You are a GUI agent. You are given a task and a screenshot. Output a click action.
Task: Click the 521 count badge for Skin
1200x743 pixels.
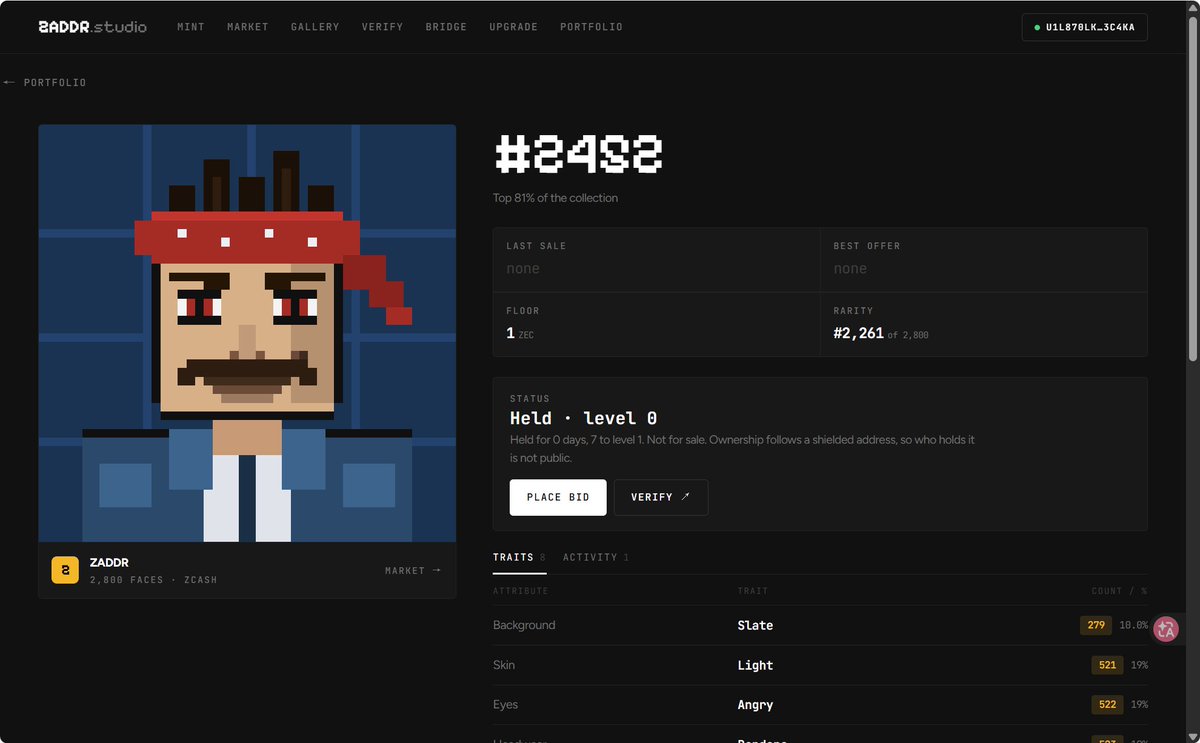click(x=1107, y=665)
